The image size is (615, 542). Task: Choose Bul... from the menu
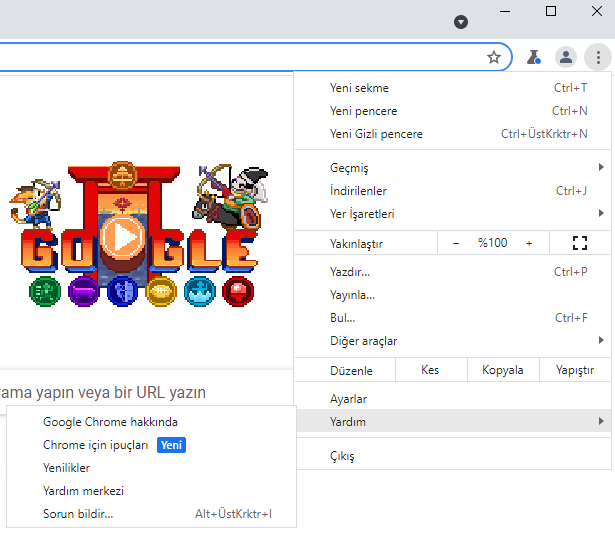point(453,318)
